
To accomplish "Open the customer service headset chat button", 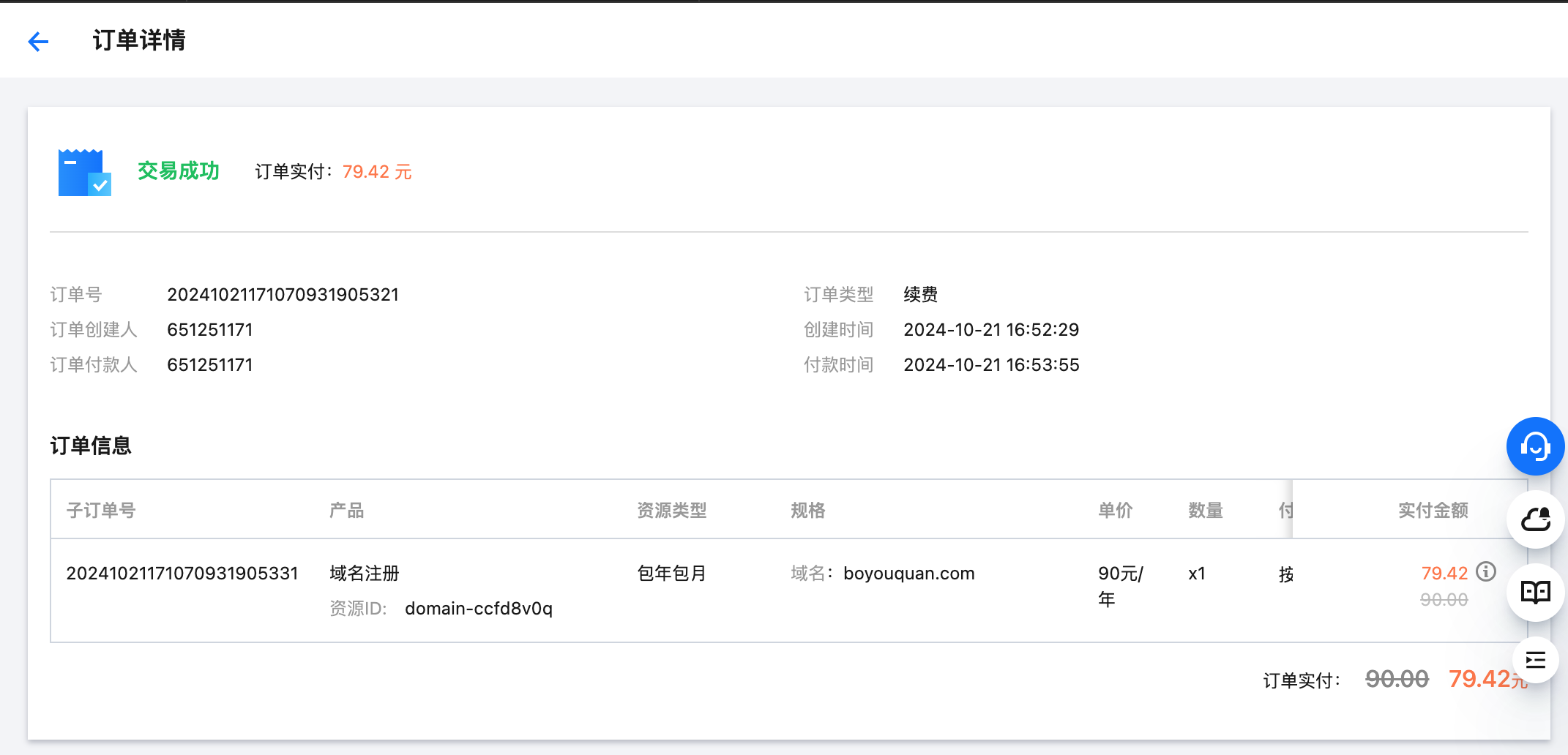I will [x=1535, y=446].
